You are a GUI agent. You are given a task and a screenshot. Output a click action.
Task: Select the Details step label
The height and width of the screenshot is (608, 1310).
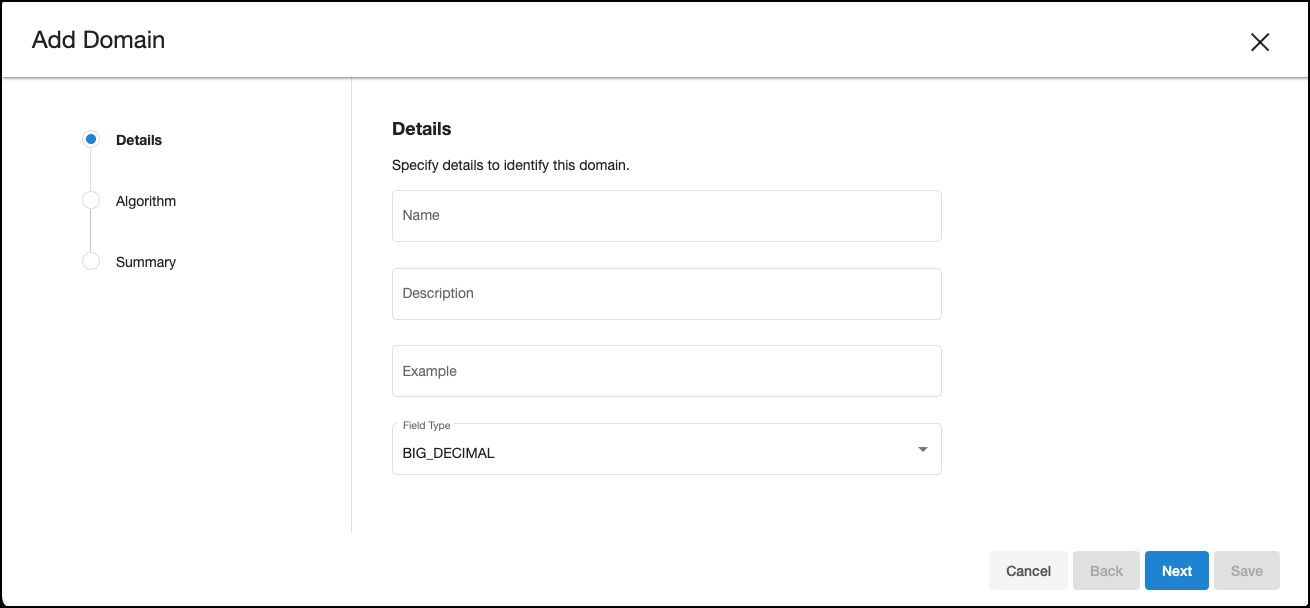[139, 140]
